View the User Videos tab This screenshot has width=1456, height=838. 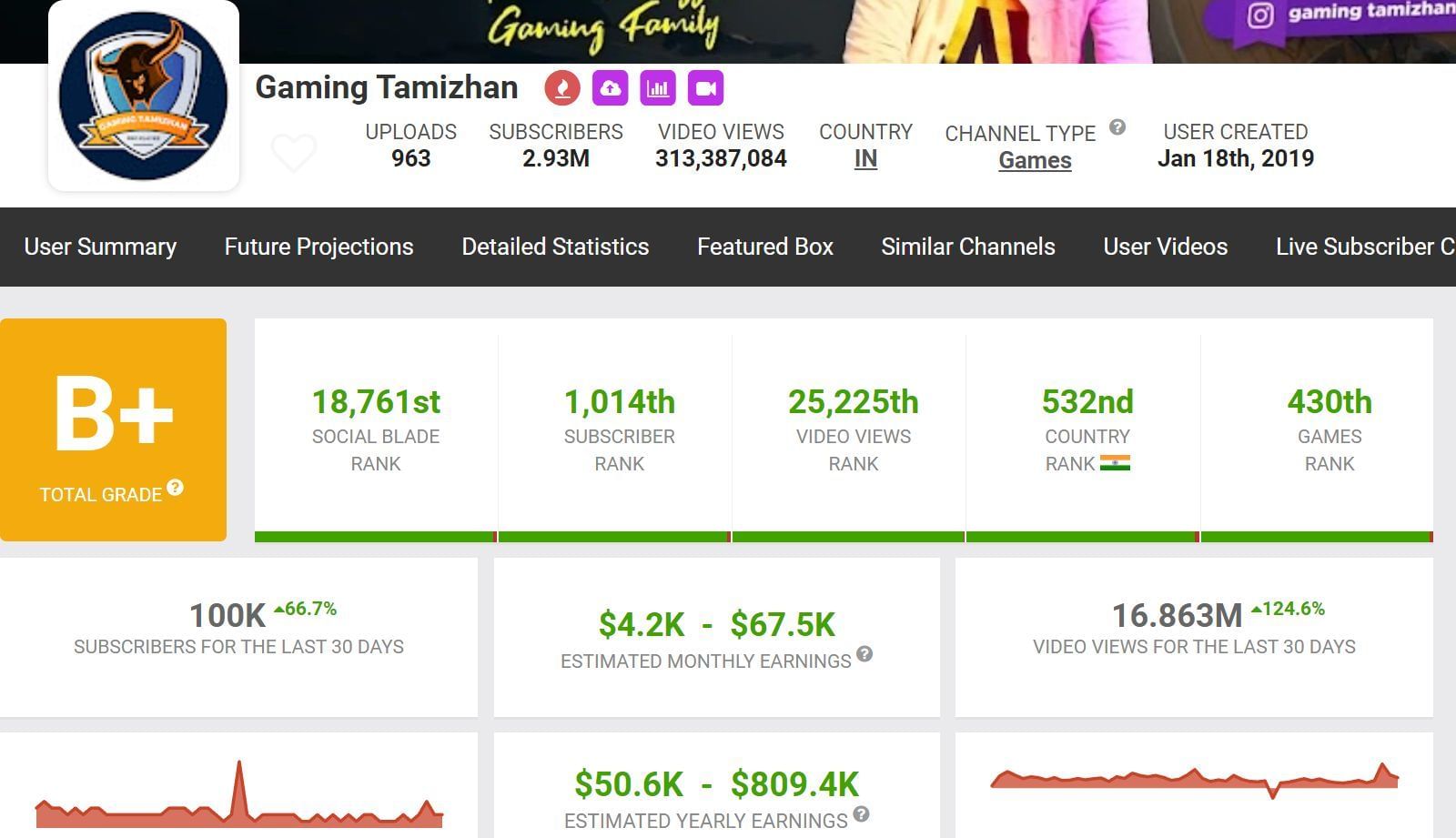(x=1165, y=247)
